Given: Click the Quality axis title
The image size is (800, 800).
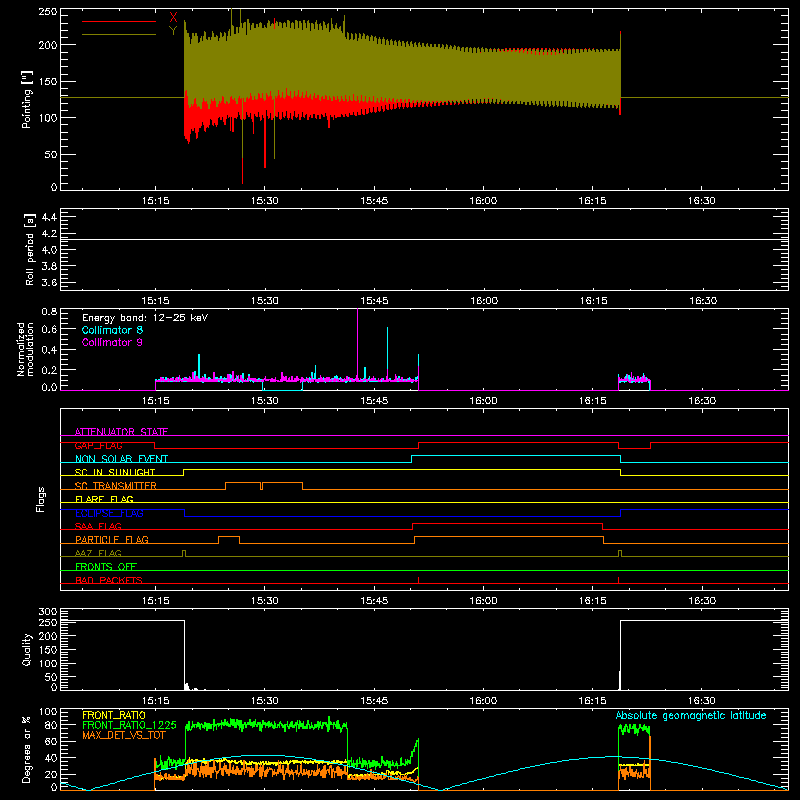Looking at the screenshot, I should tap(27, 649).
